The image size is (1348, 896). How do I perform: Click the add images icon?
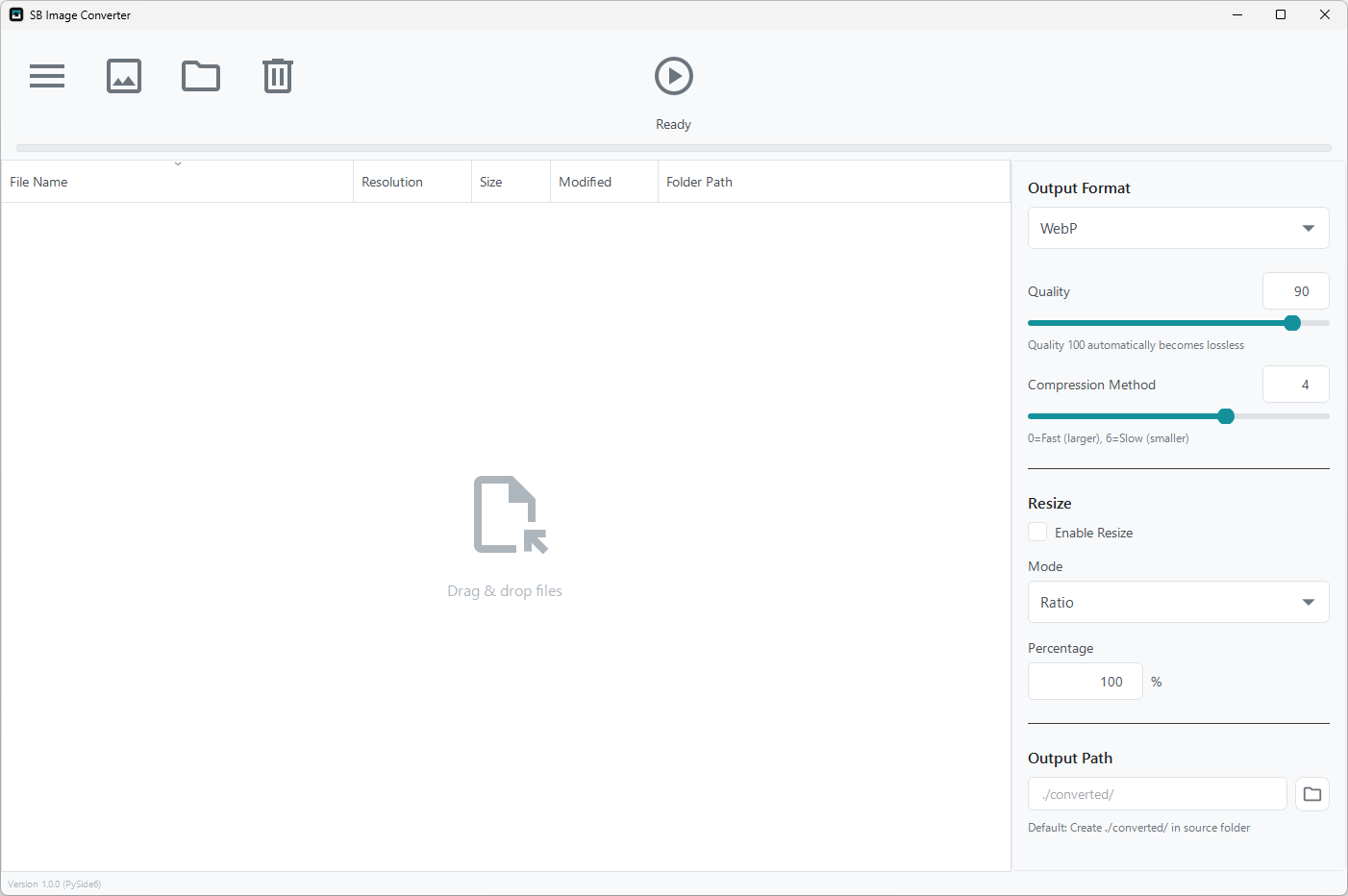[124, 76]
